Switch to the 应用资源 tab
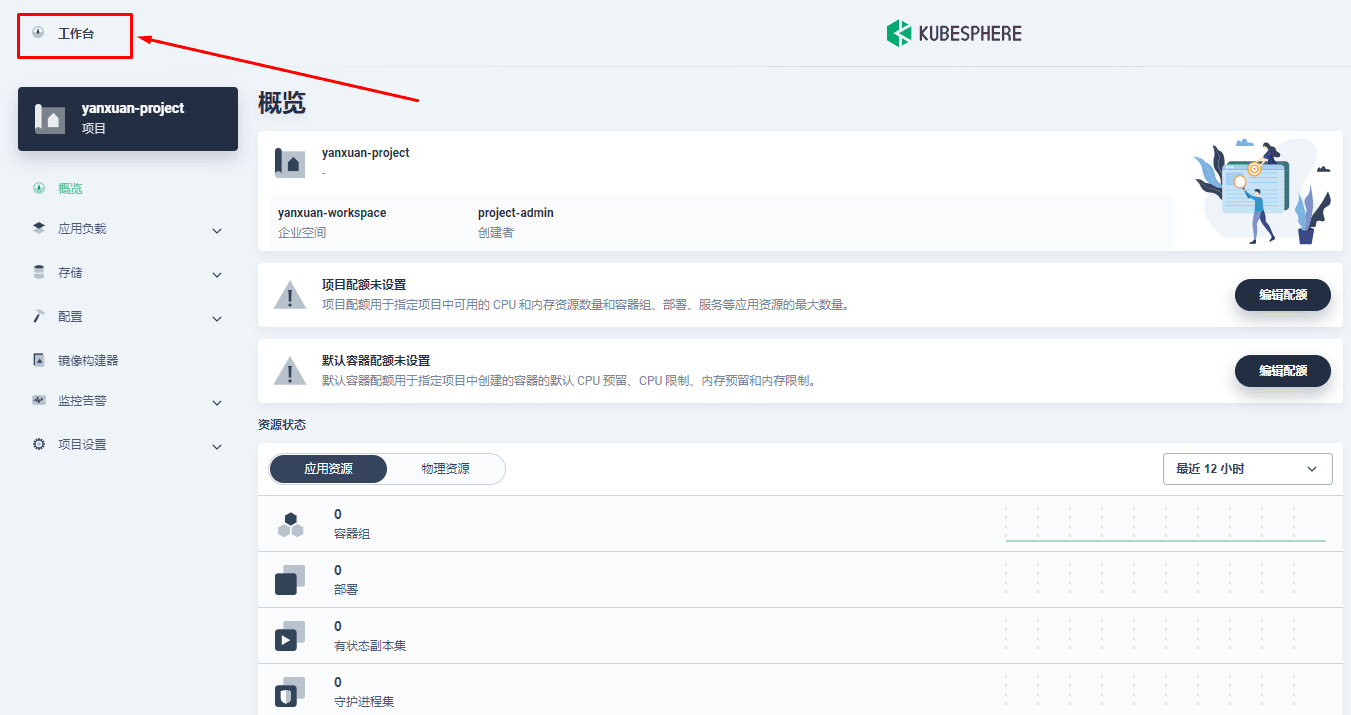 (x=329, y=469)
